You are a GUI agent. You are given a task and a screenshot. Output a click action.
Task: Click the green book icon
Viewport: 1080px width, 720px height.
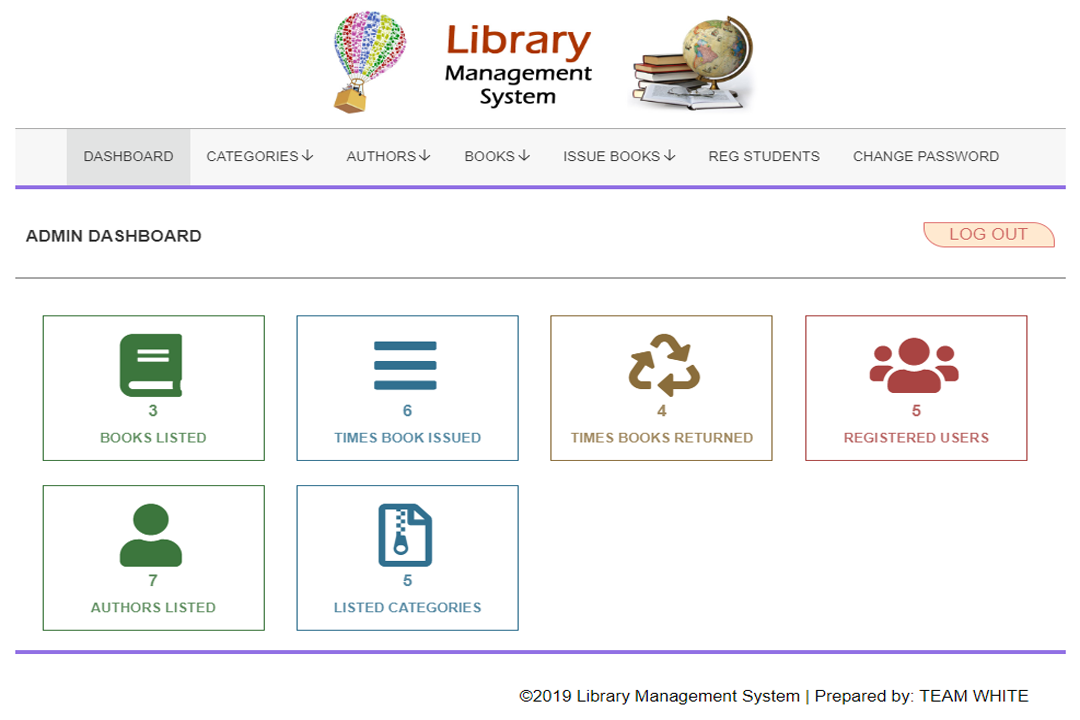pyautogui.click(x=152, y=365)
